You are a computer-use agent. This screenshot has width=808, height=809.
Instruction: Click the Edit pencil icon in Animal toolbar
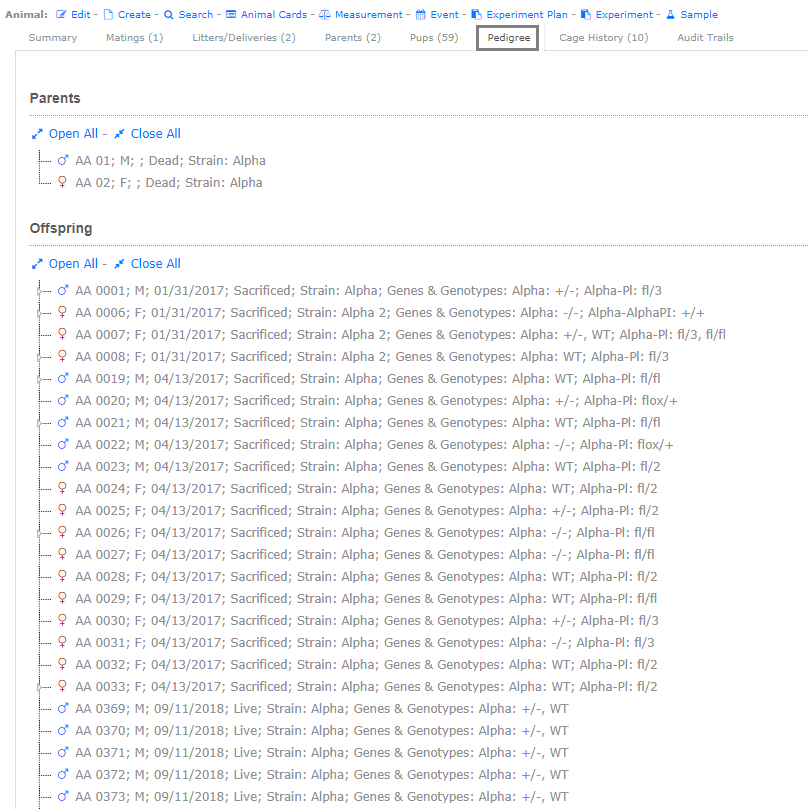coord(61,14)
